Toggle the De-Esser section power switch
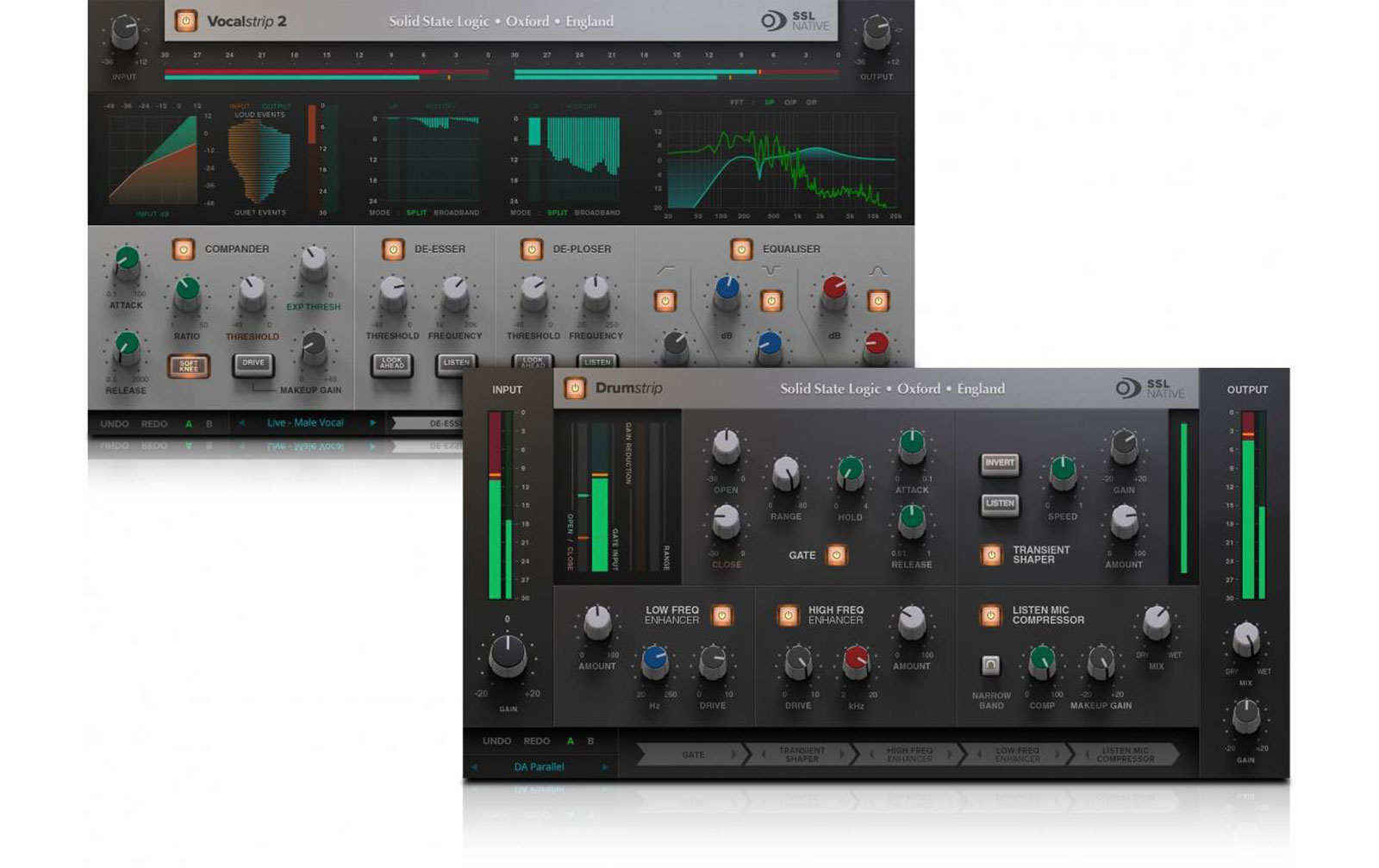Image resolution: width=1379 pixels, height=868 pixels. pyautogui.click(x=393, y=249)
